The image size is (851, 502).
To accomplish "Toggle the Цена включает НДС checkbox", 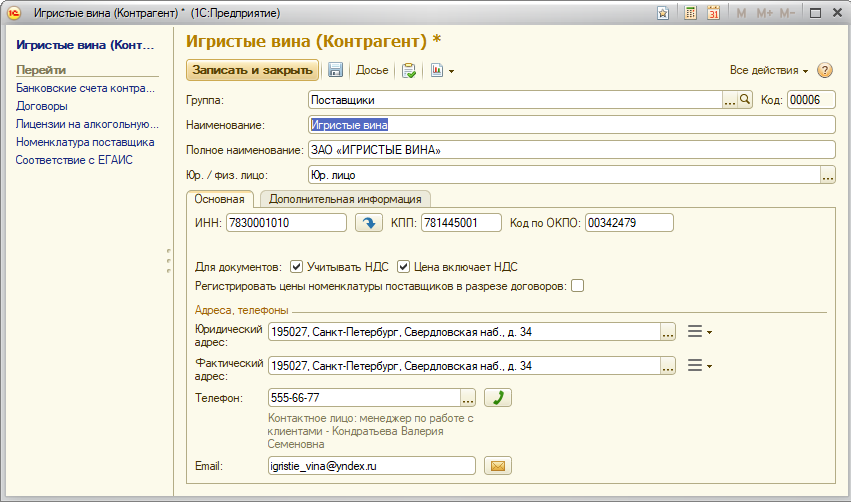I will pos(403,266).
